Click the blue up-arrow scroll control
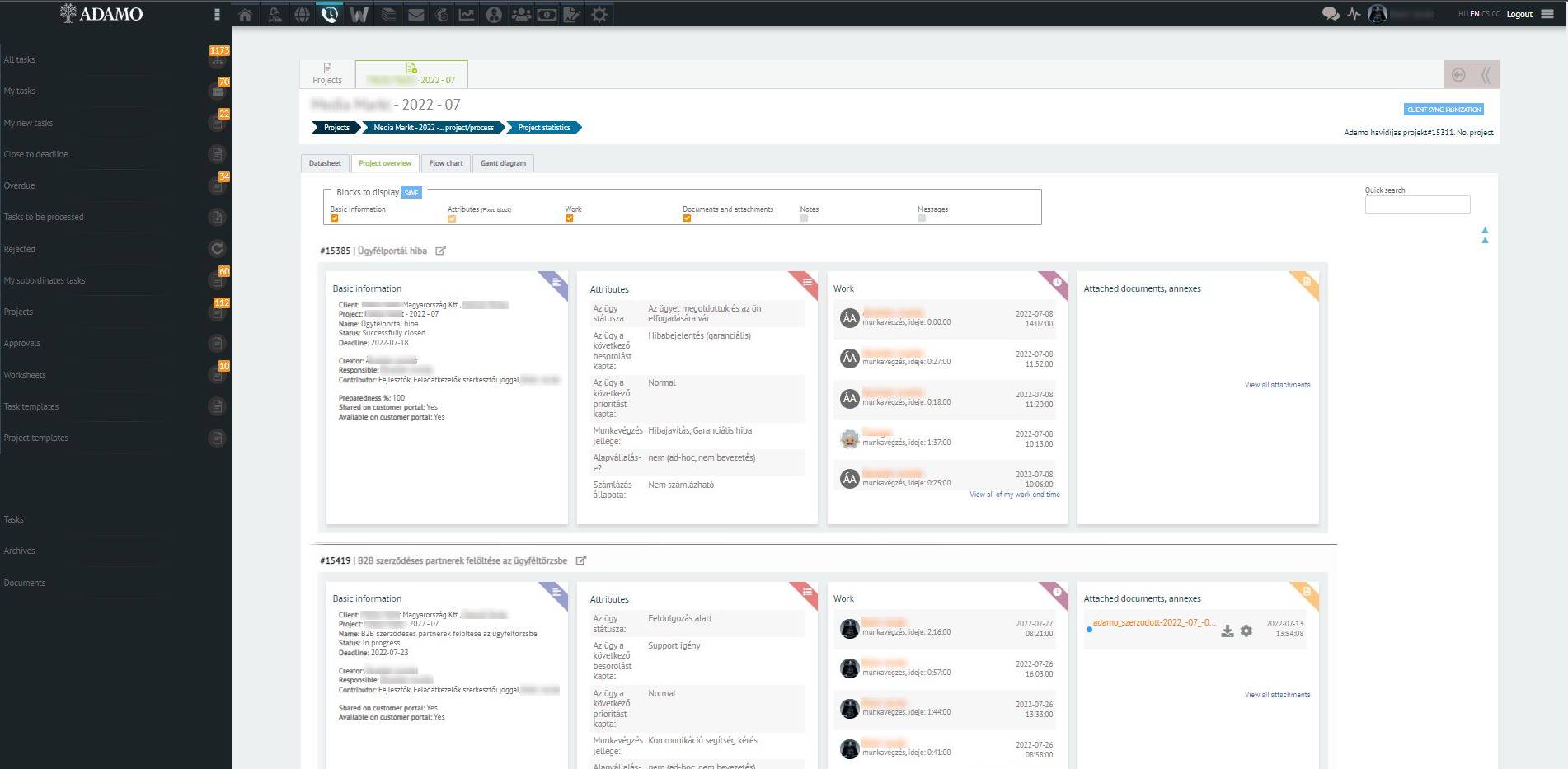The image size is (1568, 769). [1485, 230]
